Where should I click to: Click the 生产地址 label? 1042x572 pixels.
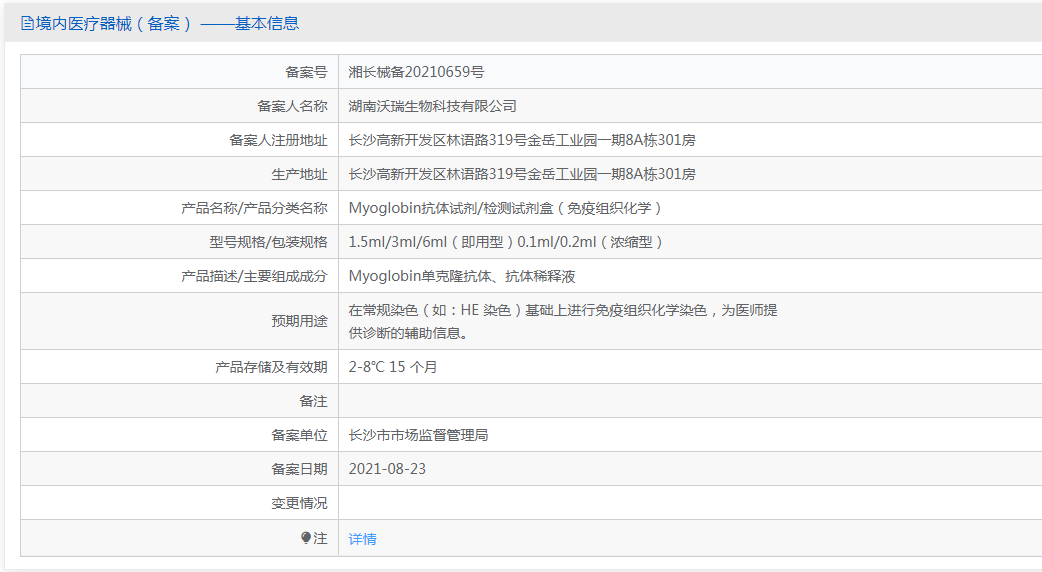[299, 174]
